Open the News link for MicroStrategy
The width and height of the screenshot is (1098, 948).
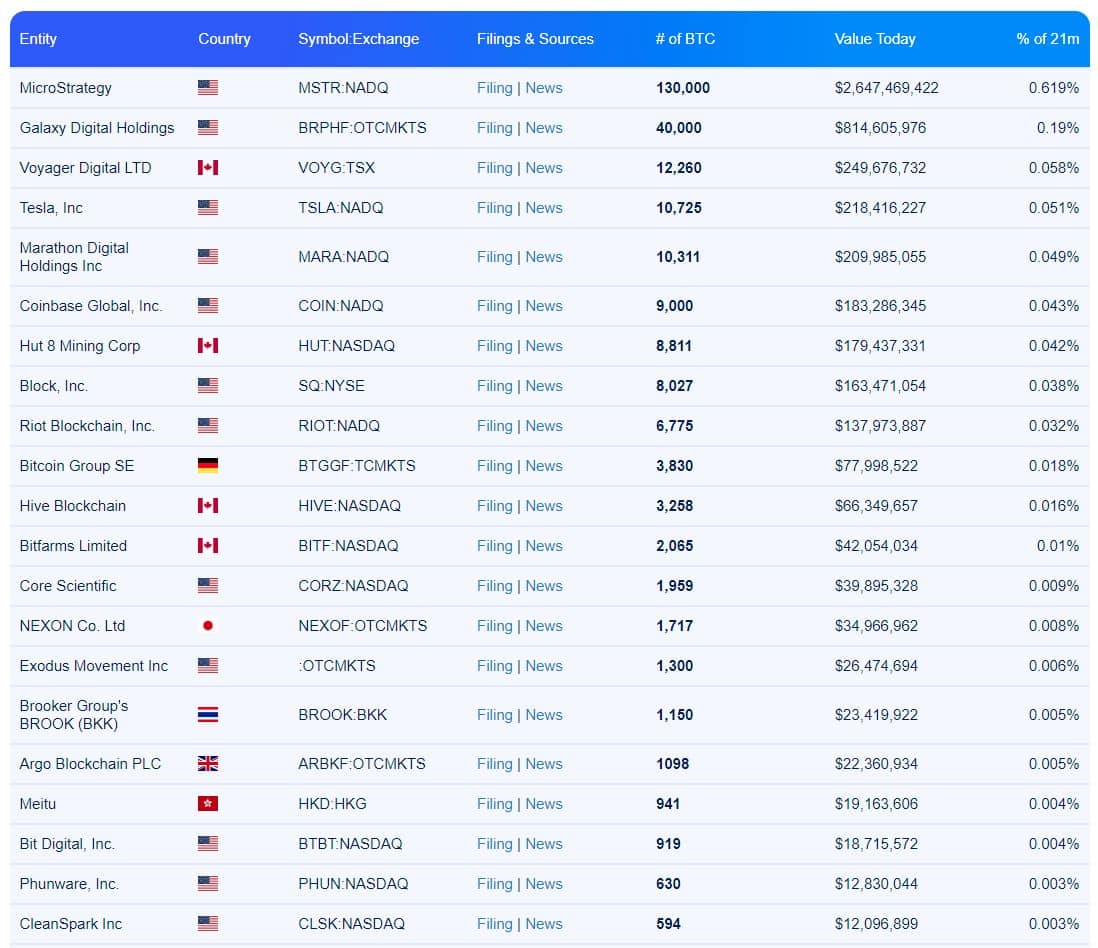coord(543,88)
